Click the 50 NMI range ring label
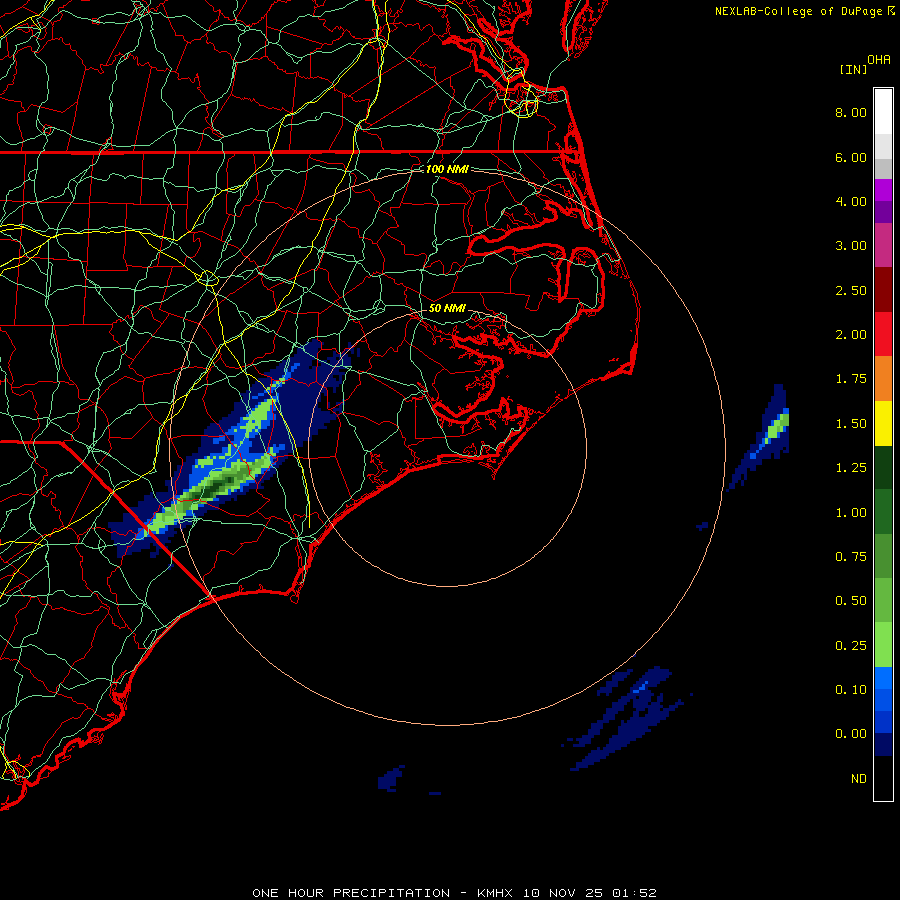This screenshot has width=900, height=900. 447,308
